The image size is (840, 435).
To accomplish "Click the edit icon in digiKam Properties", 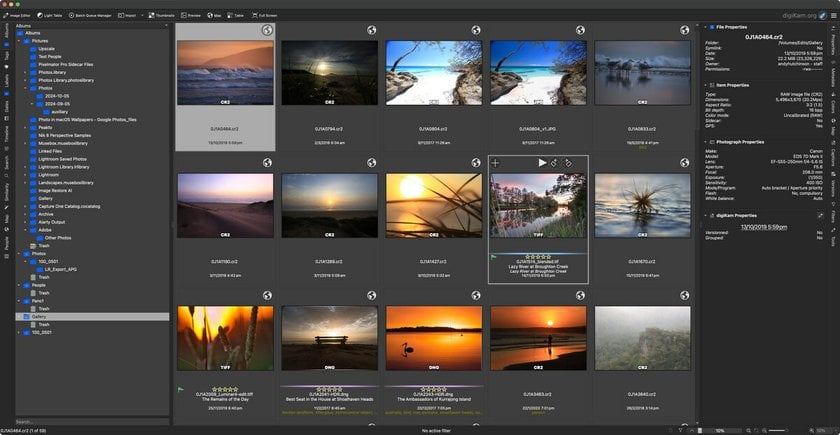I will tap(820, 215).
